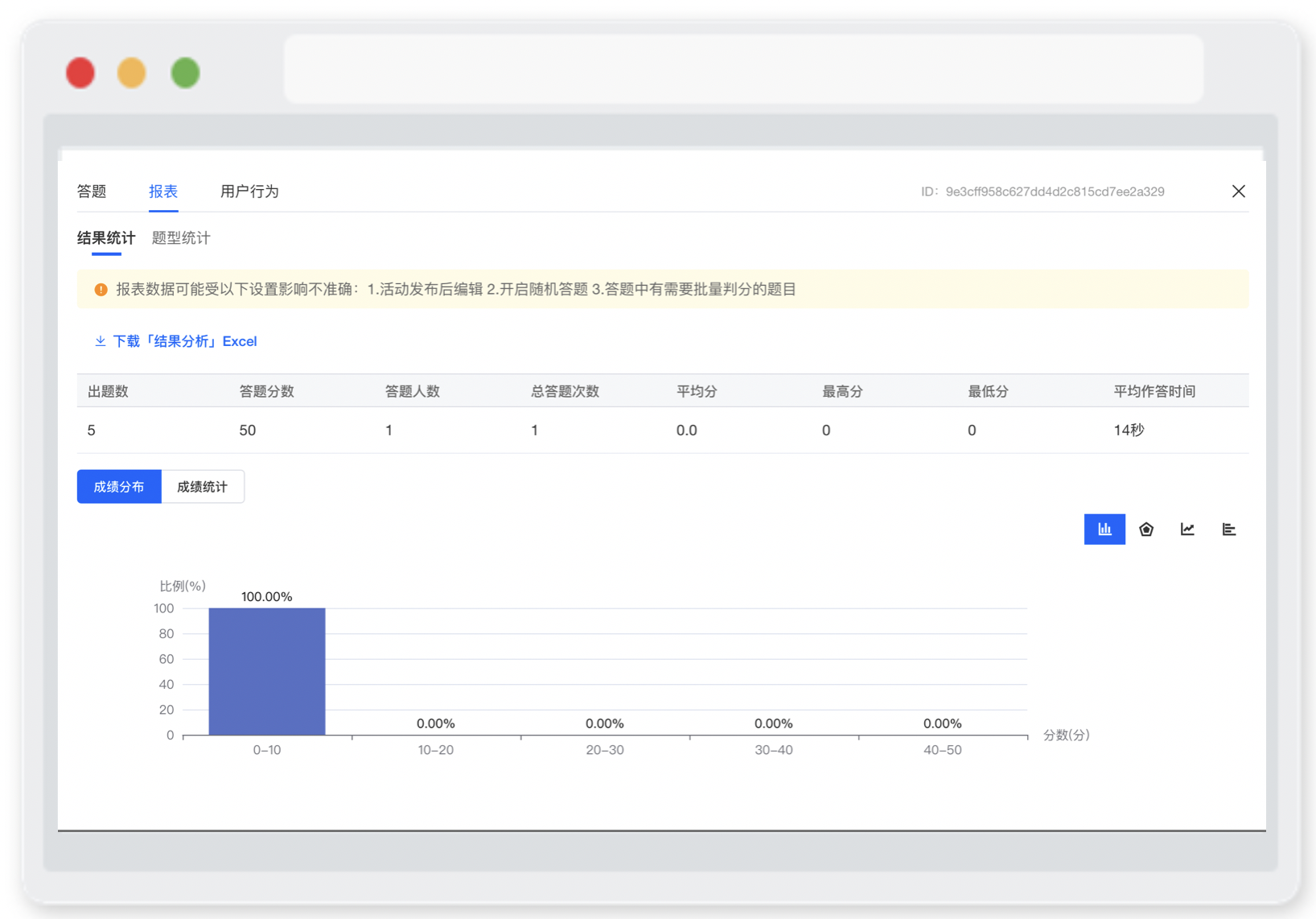Screen dimensions: 1316x919
Task: Click the 最低分 column header
Action: (988, 392)
